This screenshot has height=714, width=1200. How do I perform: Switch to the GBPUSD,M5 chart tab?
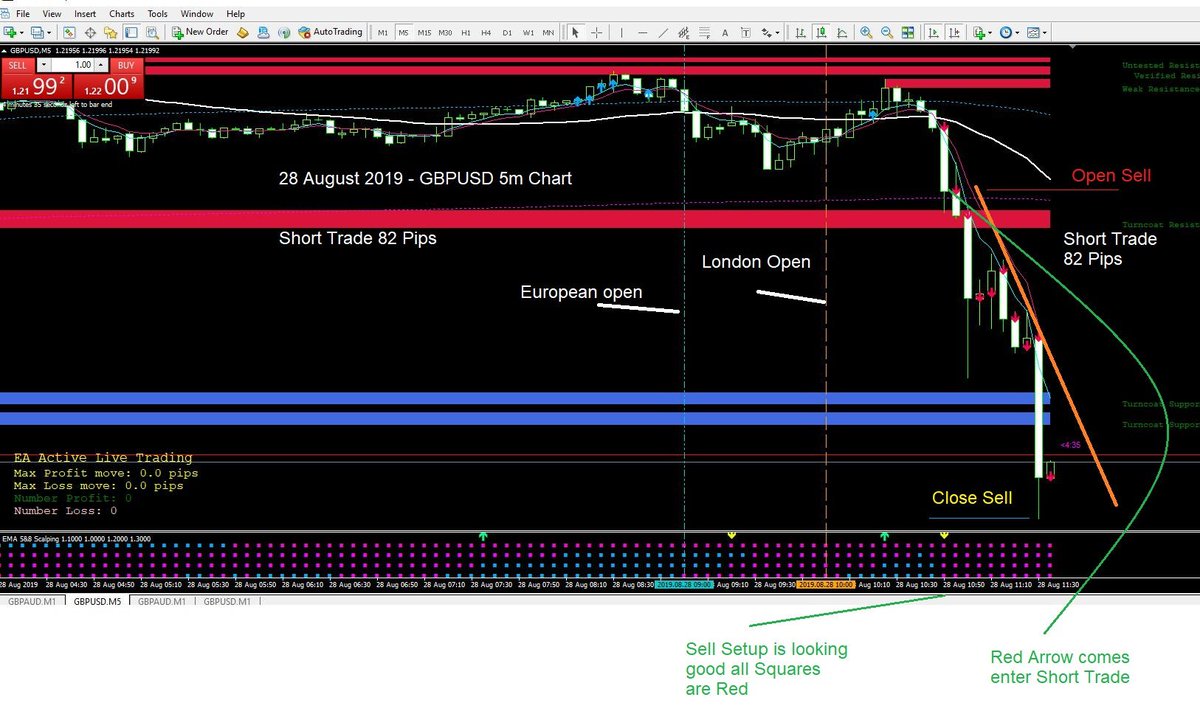pyautogui.click(x=99, y=602)
